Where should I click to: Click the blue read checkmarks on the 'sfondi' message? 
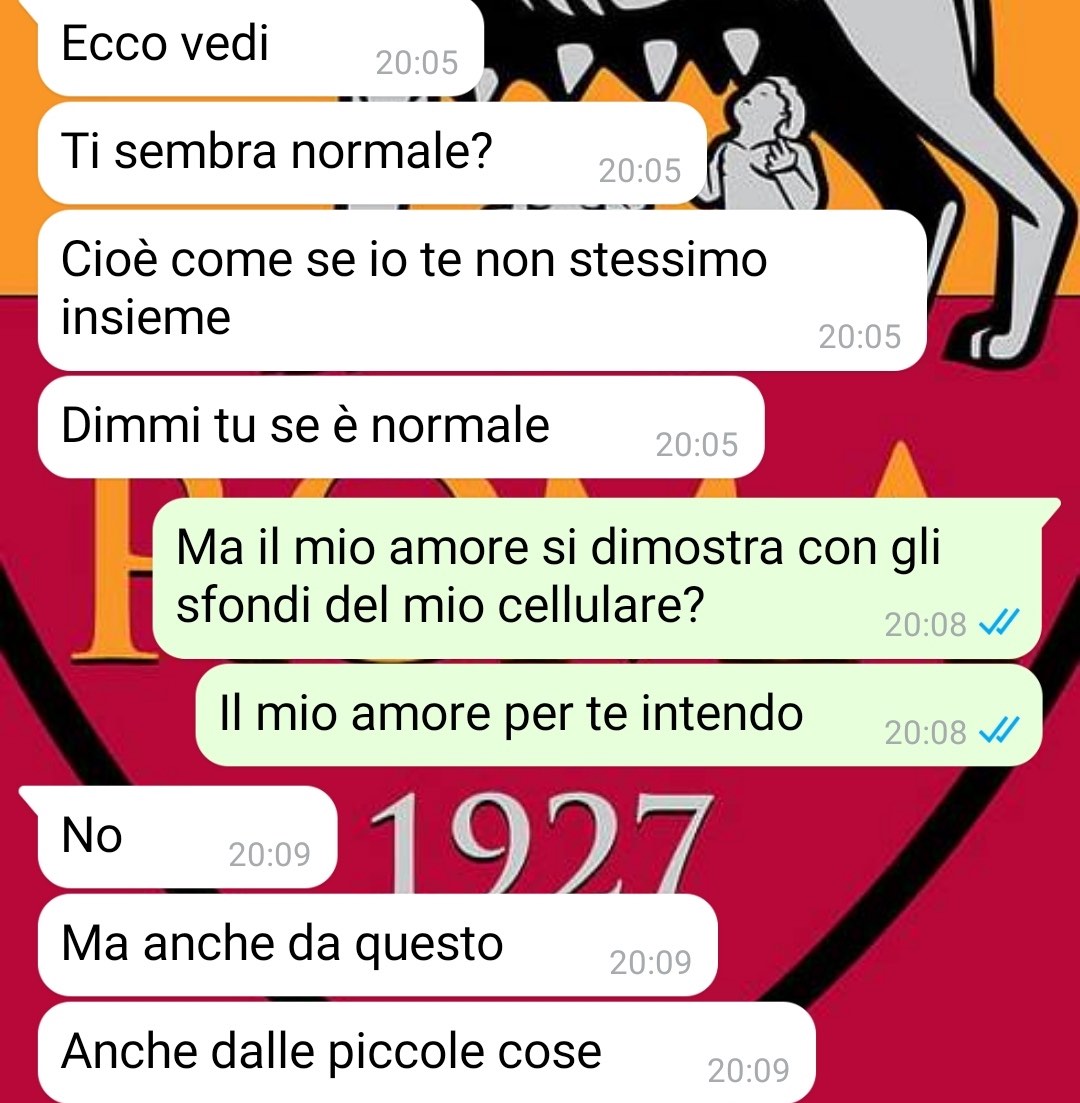999,623
